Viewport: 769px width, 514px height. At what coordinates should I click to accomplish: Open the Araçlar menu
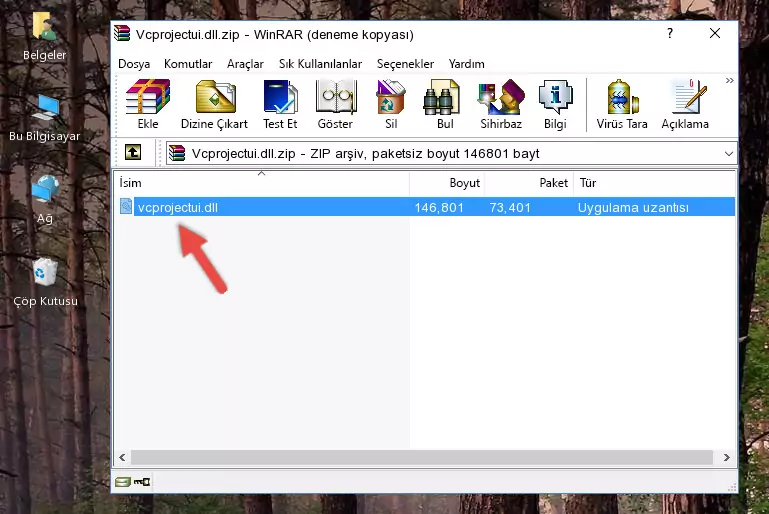(x=245, y=64)
